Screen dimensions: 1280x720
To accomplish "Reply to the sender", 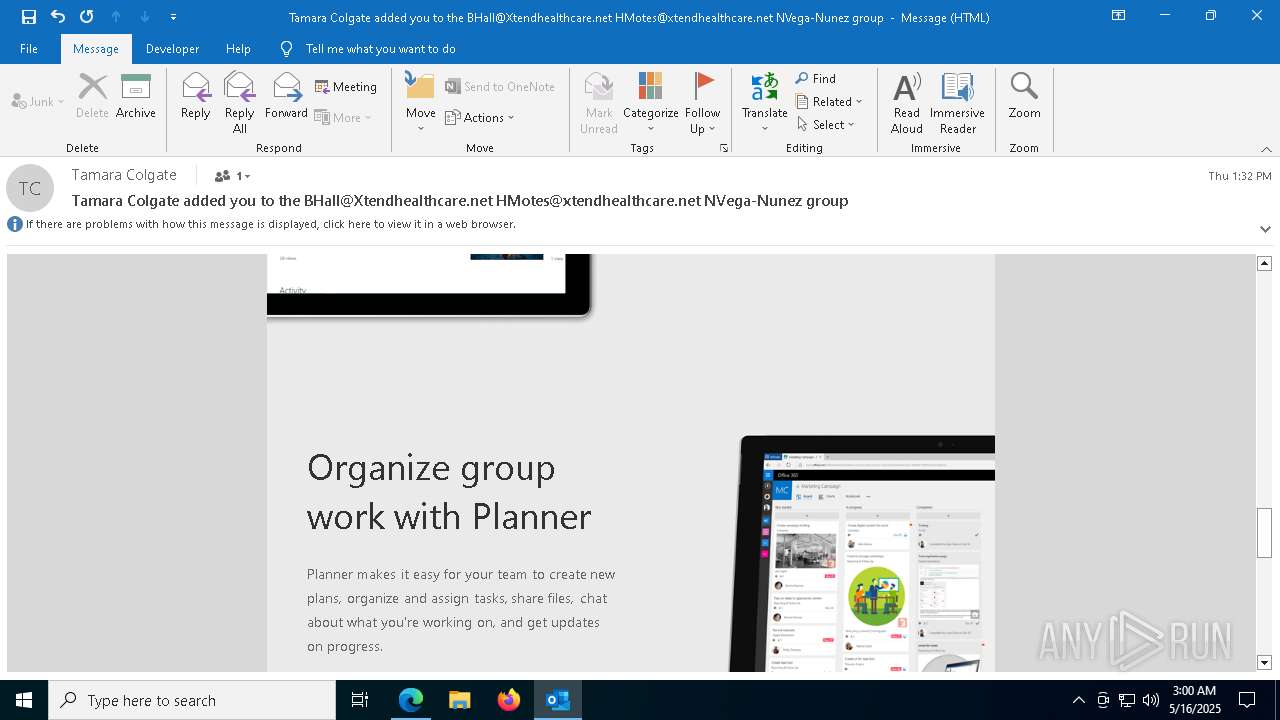I will point(196,96).
